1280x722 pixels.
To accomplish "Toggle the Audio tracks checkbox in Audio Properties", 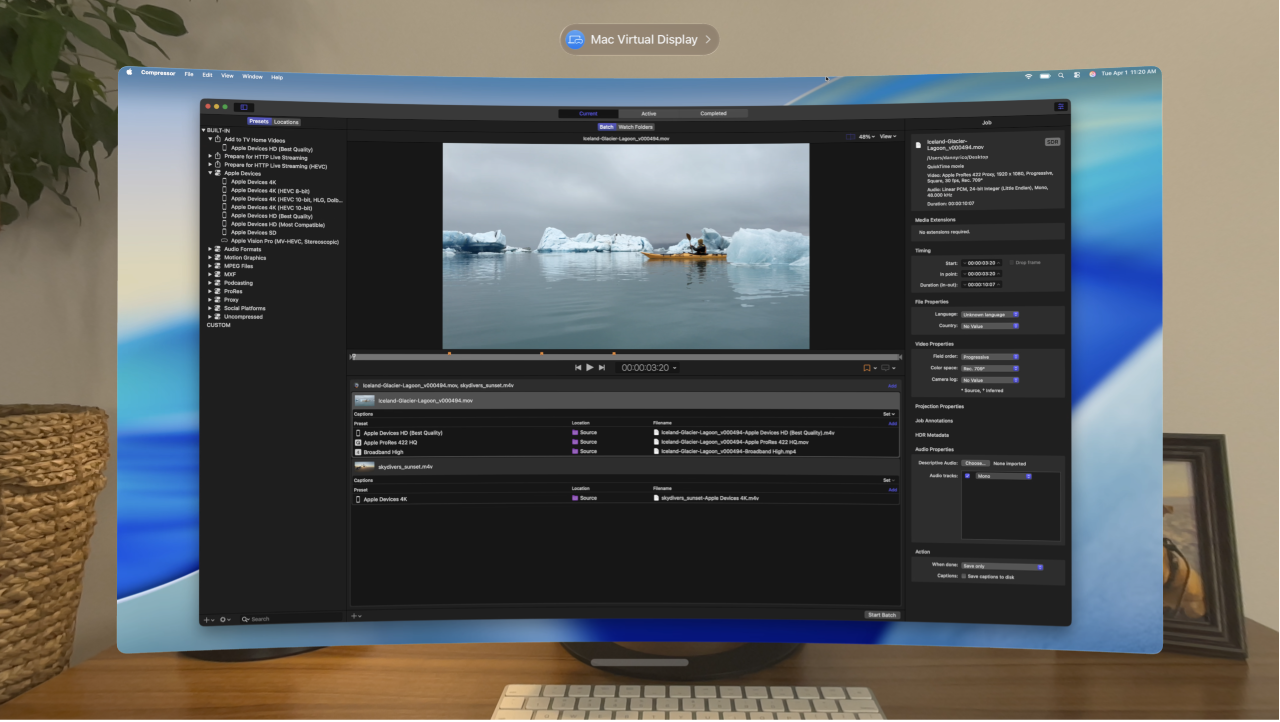I will click(966, 478).
